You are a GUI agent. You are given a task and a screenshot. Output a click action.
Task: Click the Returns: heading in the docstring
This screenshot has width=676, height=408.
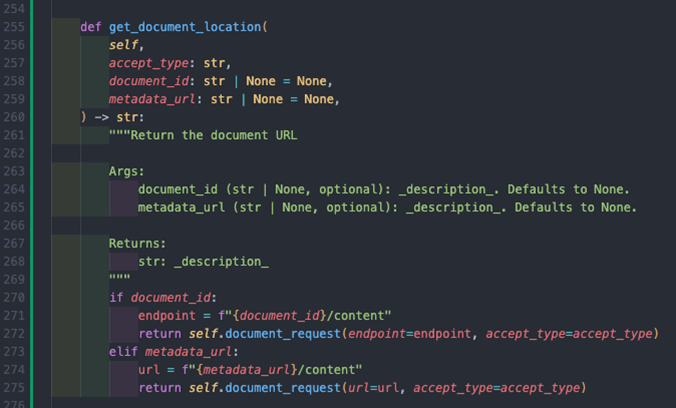coord(138,243)
